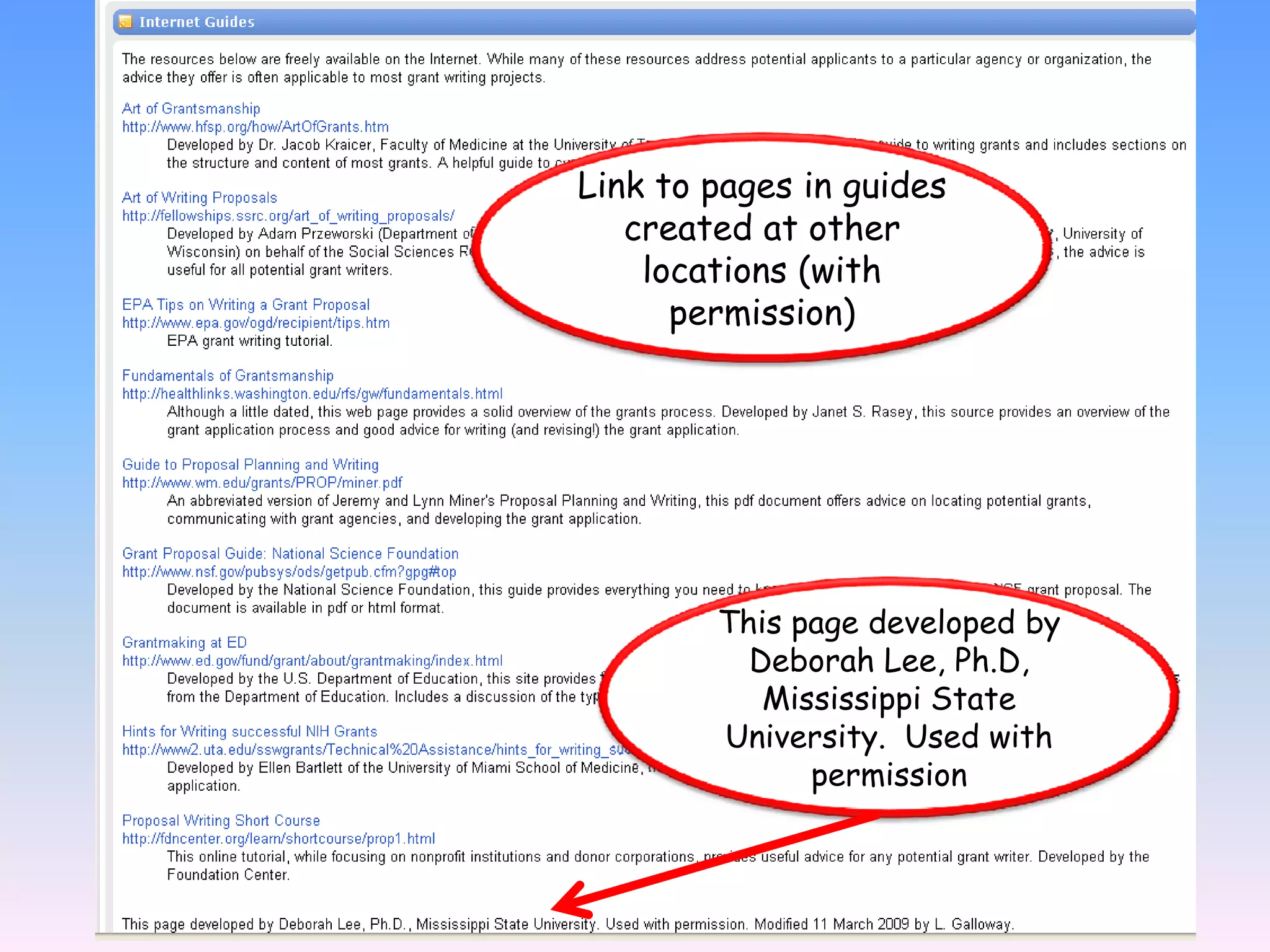Click the page credit line mentioning L. Galloway
Screen dimensions: 1270x952
pyautogui.click(x=567, y=924)
